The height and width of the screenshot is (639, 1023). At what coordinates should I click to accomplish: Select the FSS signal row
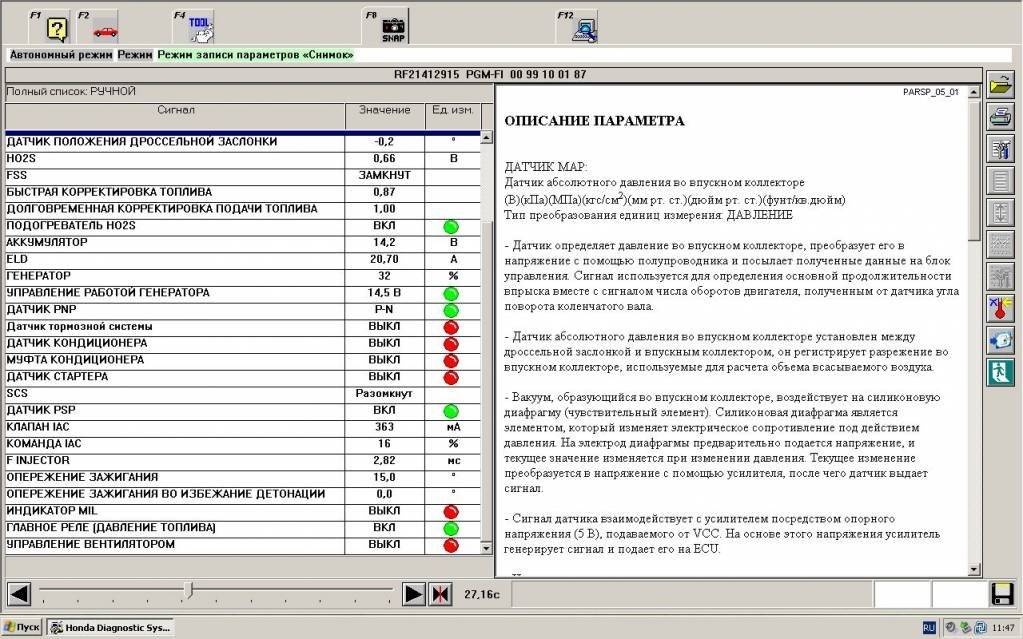click(x=243, y=176)
